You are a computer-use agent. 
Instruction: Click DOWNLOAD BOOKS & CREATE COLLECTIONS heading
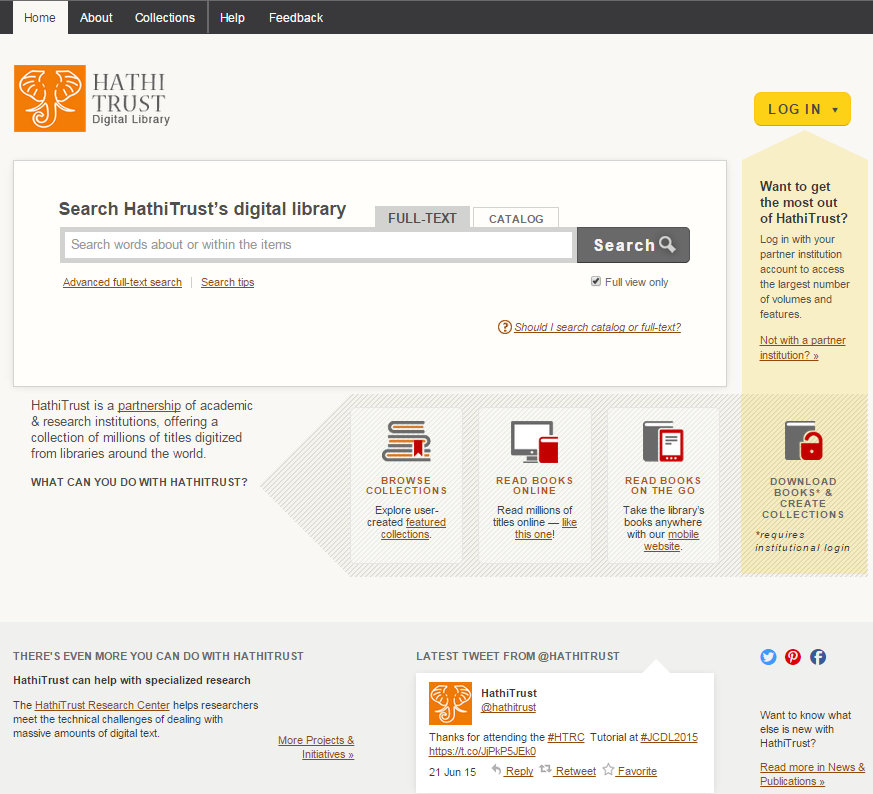(803, 498)
